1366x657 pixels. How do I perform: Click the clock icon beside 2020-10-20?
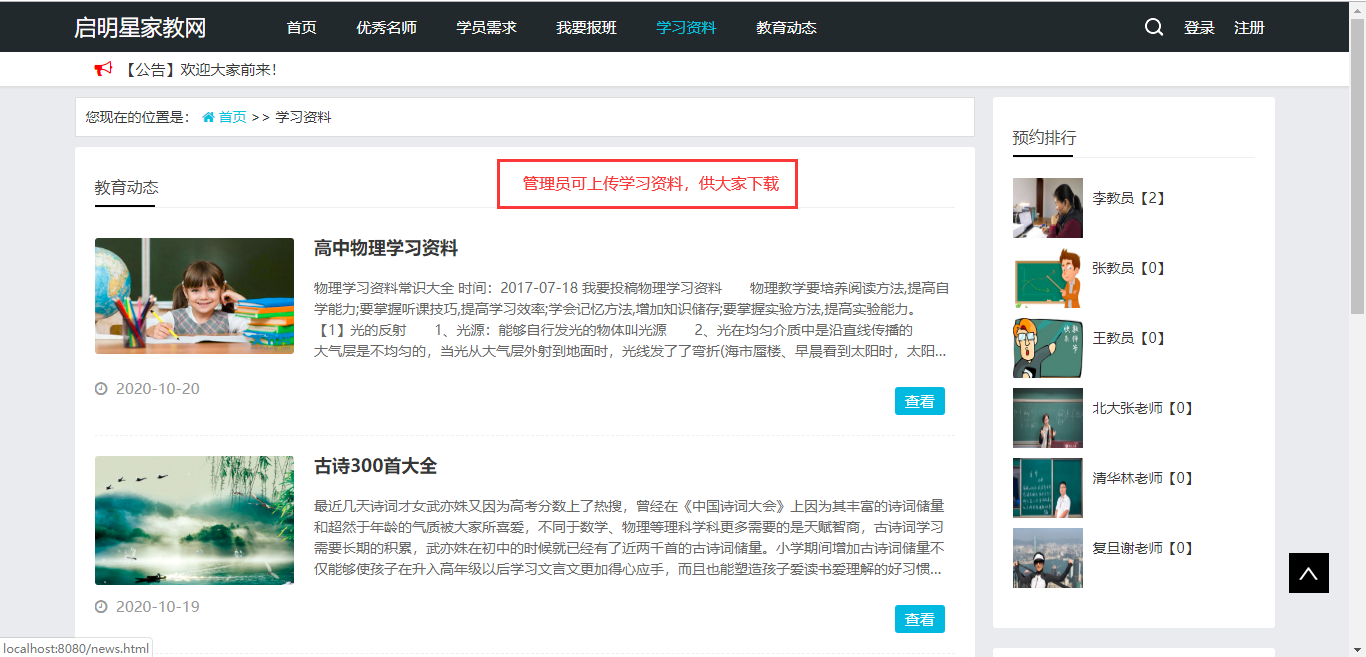point(101,389)
